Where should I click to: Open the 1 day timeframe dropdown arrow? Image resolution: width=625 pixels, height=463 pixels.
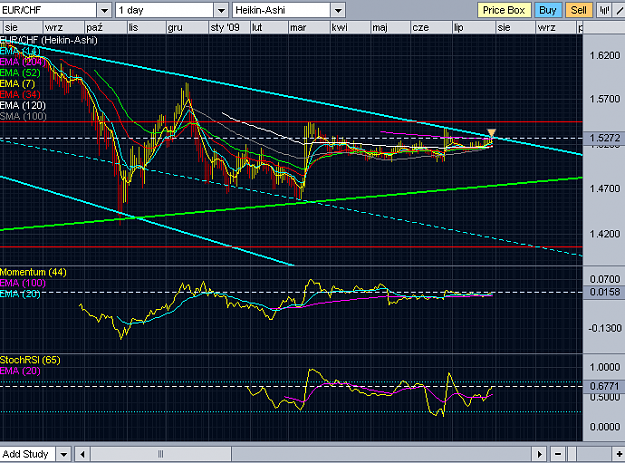[221, 10]
